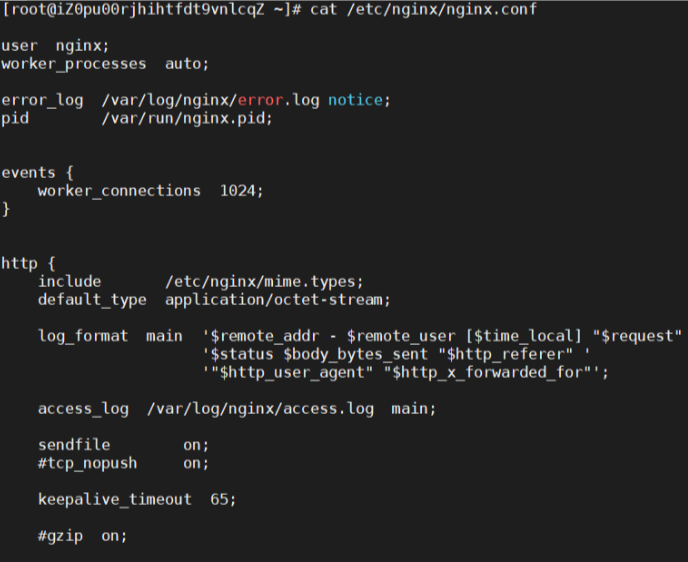688x562 pixels.
Task: Click the 'user nginx;' line
Action: click(x=55, y=46)
